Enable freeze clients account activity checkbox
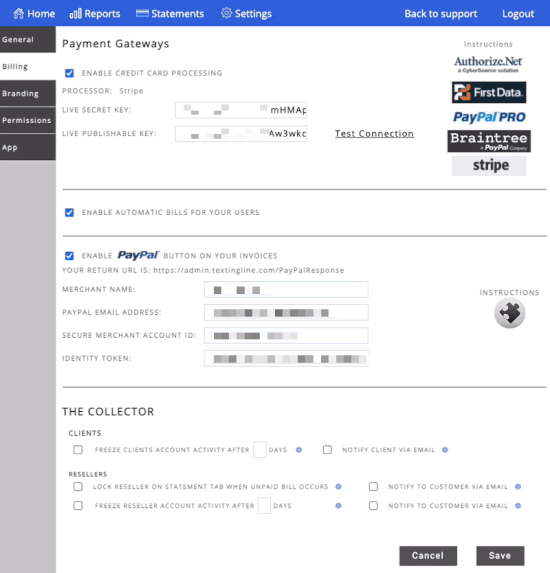This screenshot has width=550, height=573. click(x=78, y=449)
